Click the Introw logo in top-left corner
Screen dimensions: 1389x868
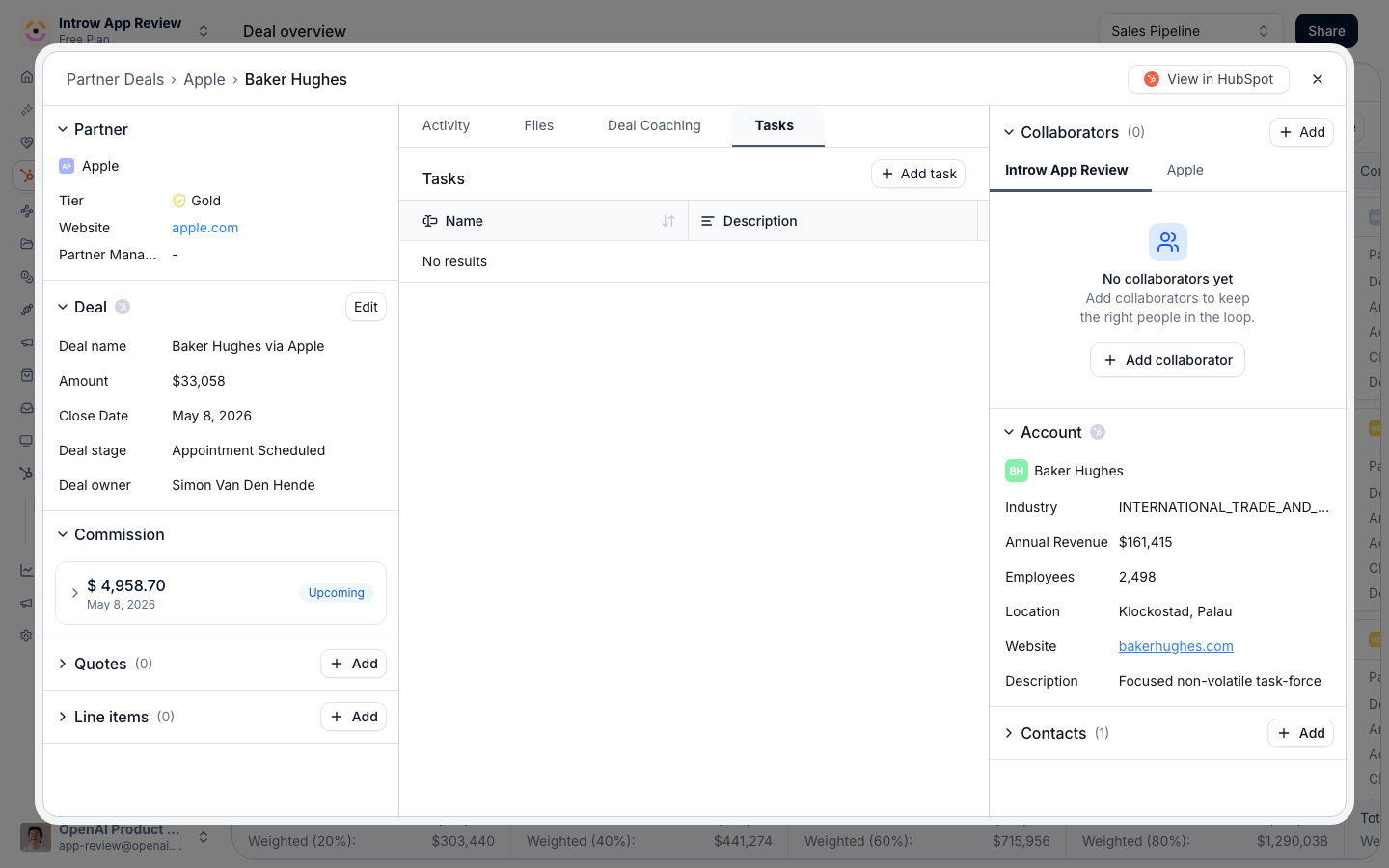point(36,30)
